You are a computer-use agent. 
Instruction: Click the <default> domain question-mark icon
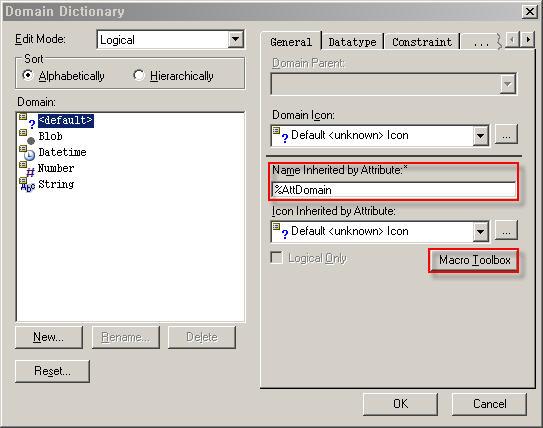pyautogui.click(x=27, y=121)
